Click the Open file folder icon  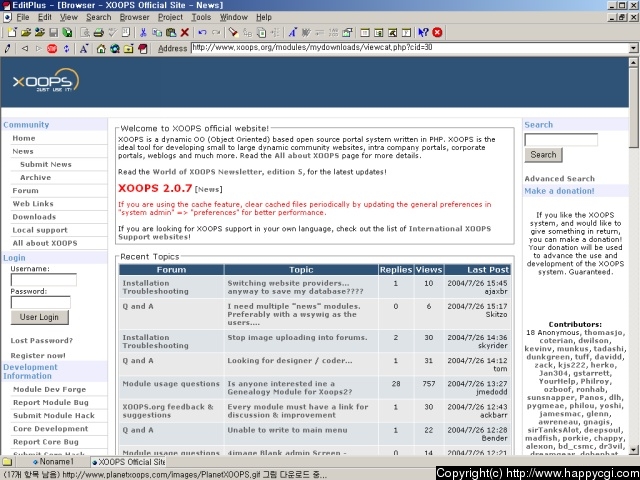pos(26,32)
